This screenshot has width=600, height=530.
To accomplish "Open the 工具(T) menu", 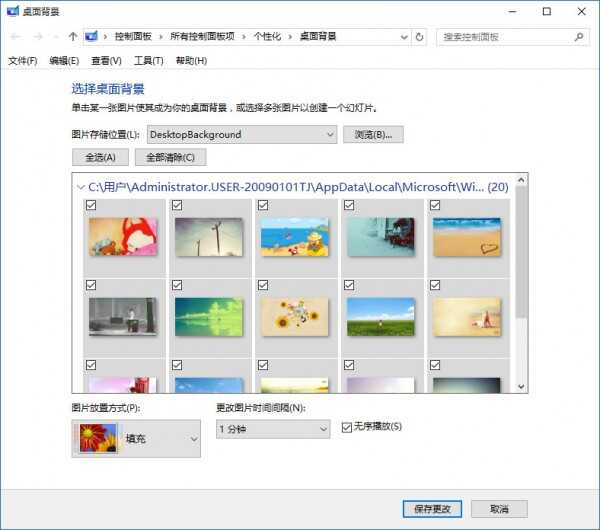I will click(148, 61).
